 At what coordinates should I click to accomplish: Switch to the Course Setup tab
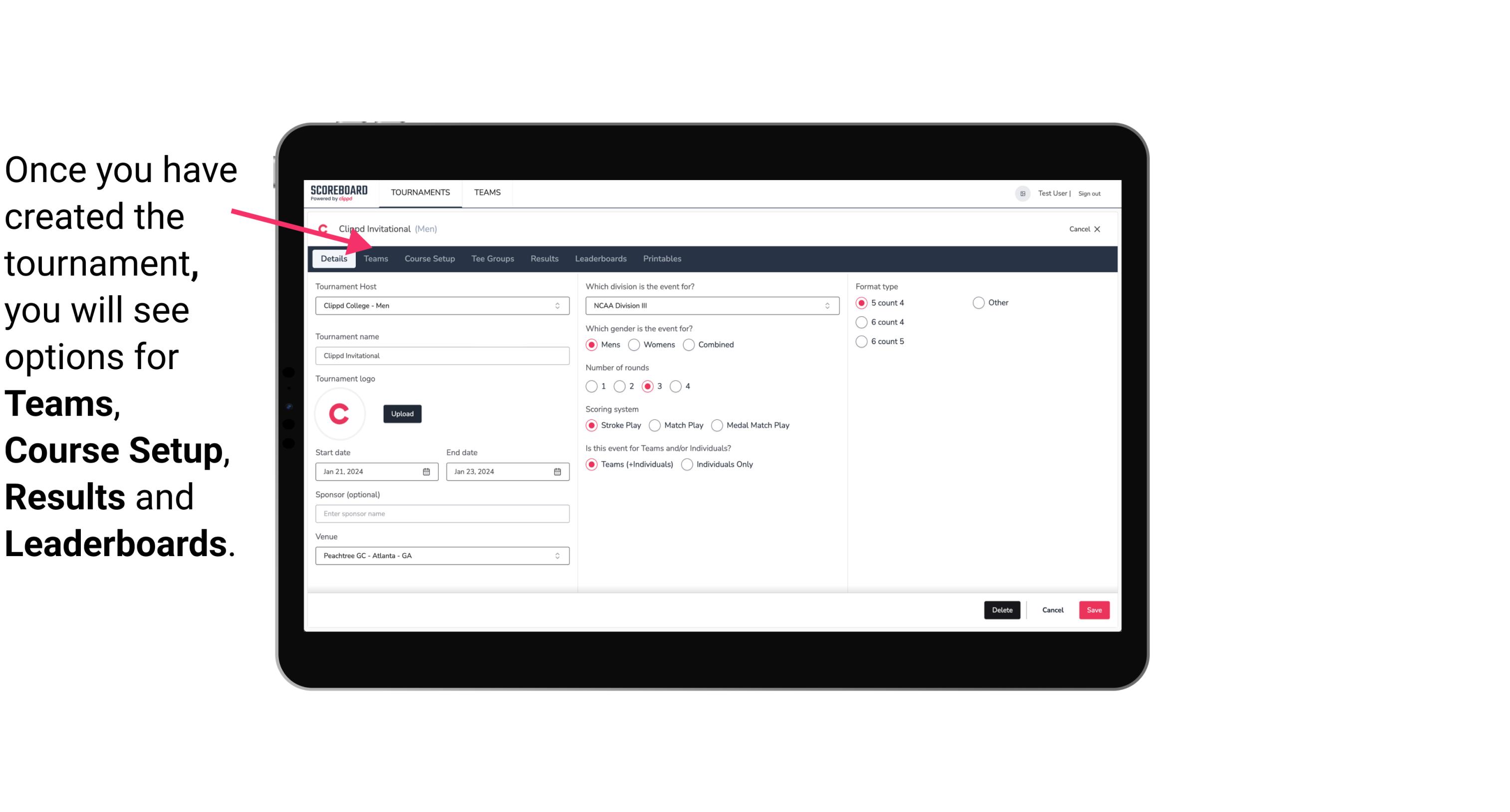pyautogui.click(x=429, y=258)
